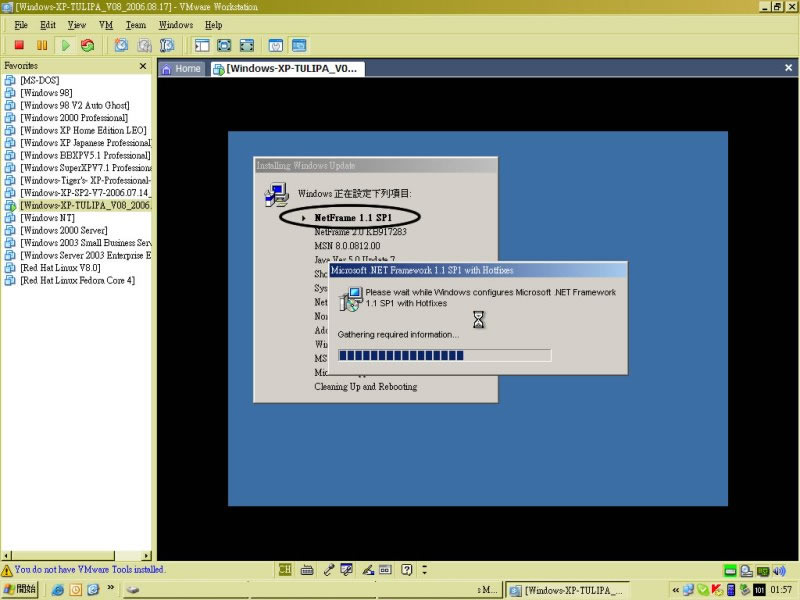Viewport: 800px width, 600px height.
Task: Open the File menu
Action: (x=21, y=25)
